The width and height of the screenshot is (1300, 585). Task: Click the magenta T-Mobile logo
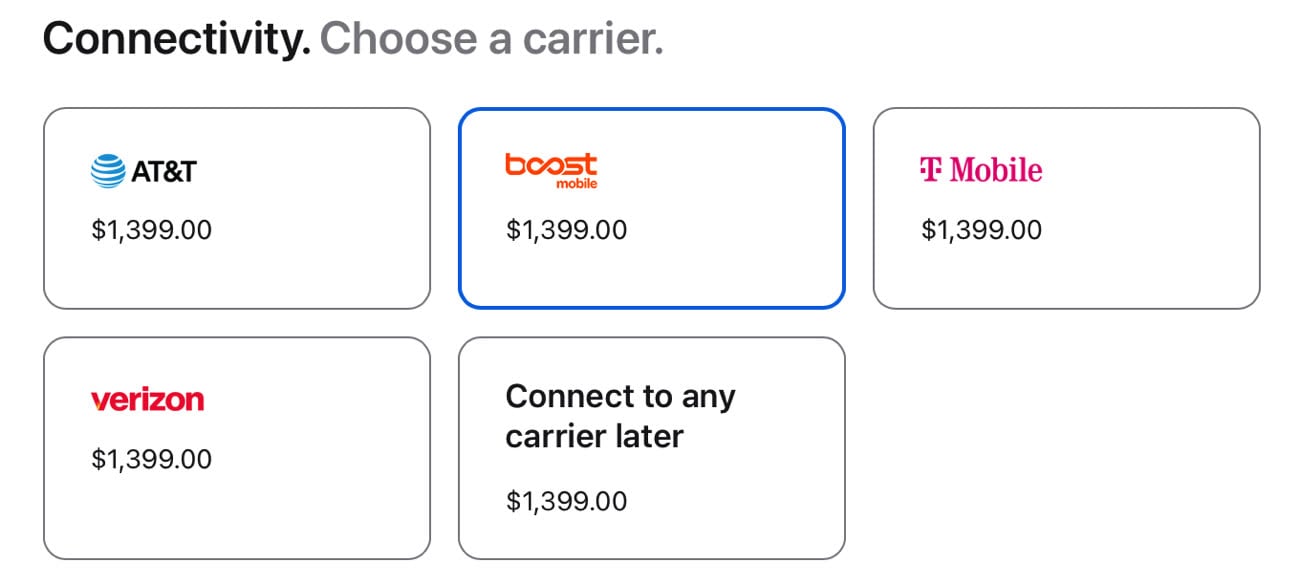(981, 170)
